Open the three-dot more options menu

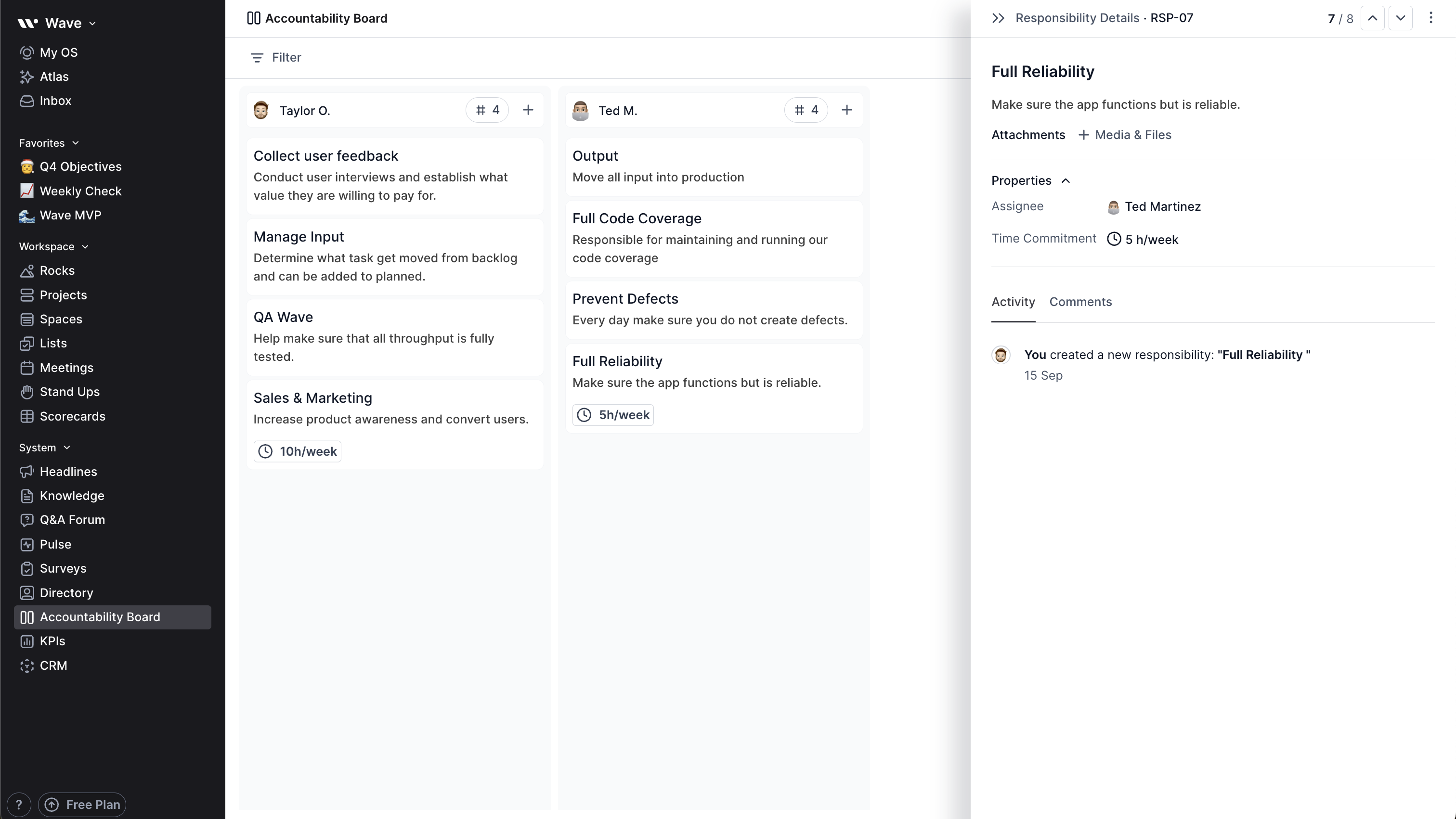click(x=1430, y=18)
